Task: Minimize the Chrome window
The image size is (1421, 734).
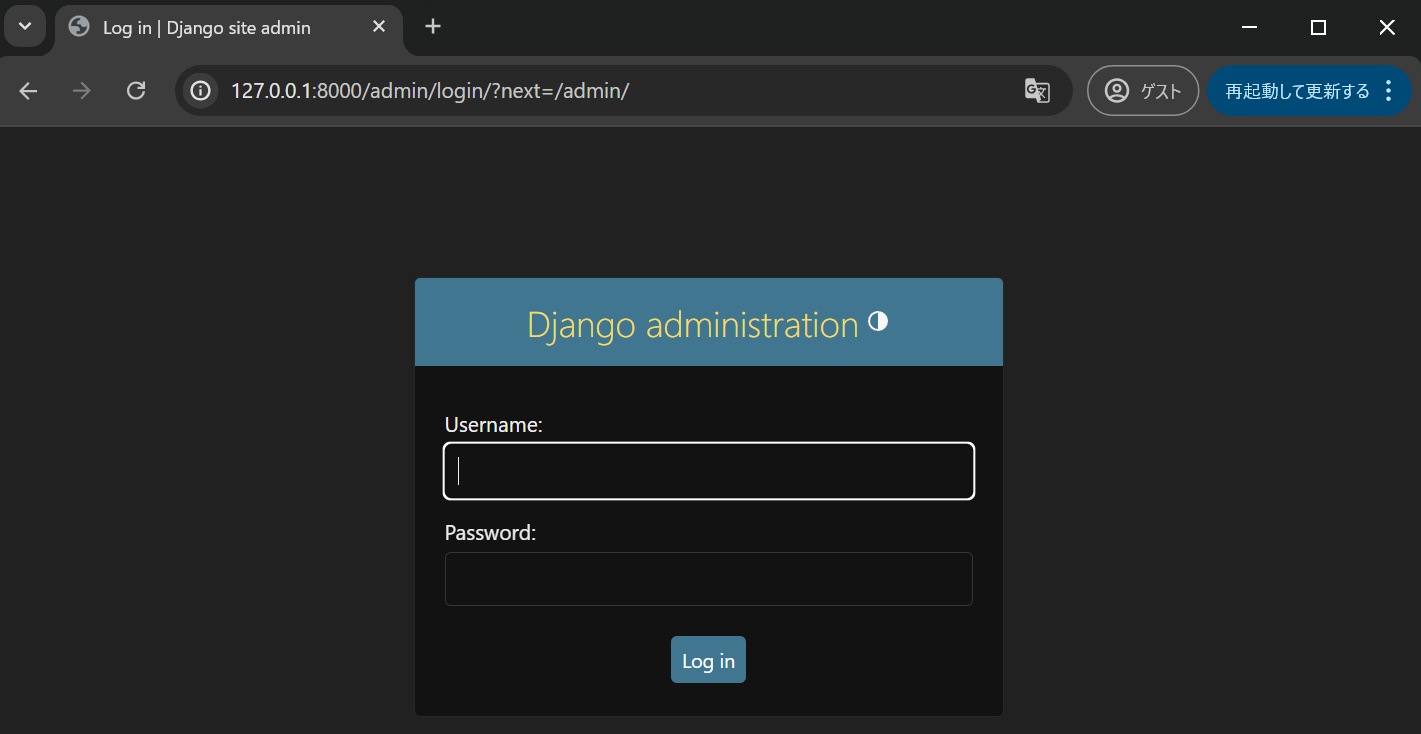Action: click(x=1250, y=28)
